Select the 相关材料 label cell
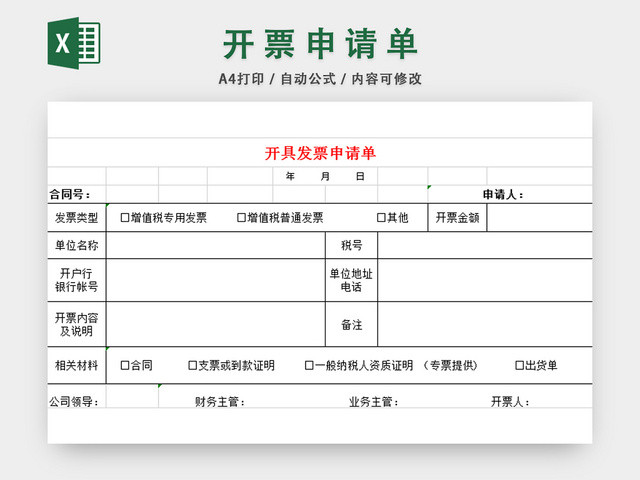The height and width of the screenshot is (480, 640). point(77,365)
